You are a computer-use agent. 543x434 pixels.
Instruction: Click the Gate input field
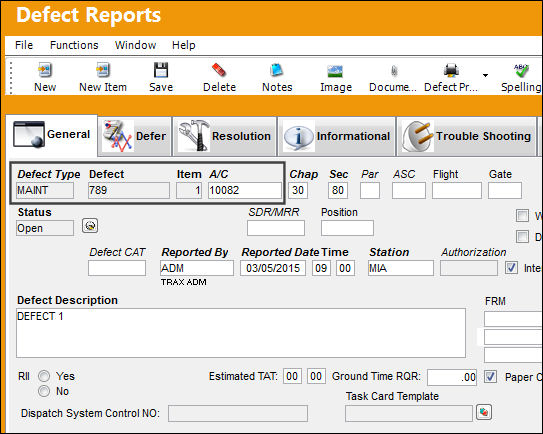pos(505,191)
